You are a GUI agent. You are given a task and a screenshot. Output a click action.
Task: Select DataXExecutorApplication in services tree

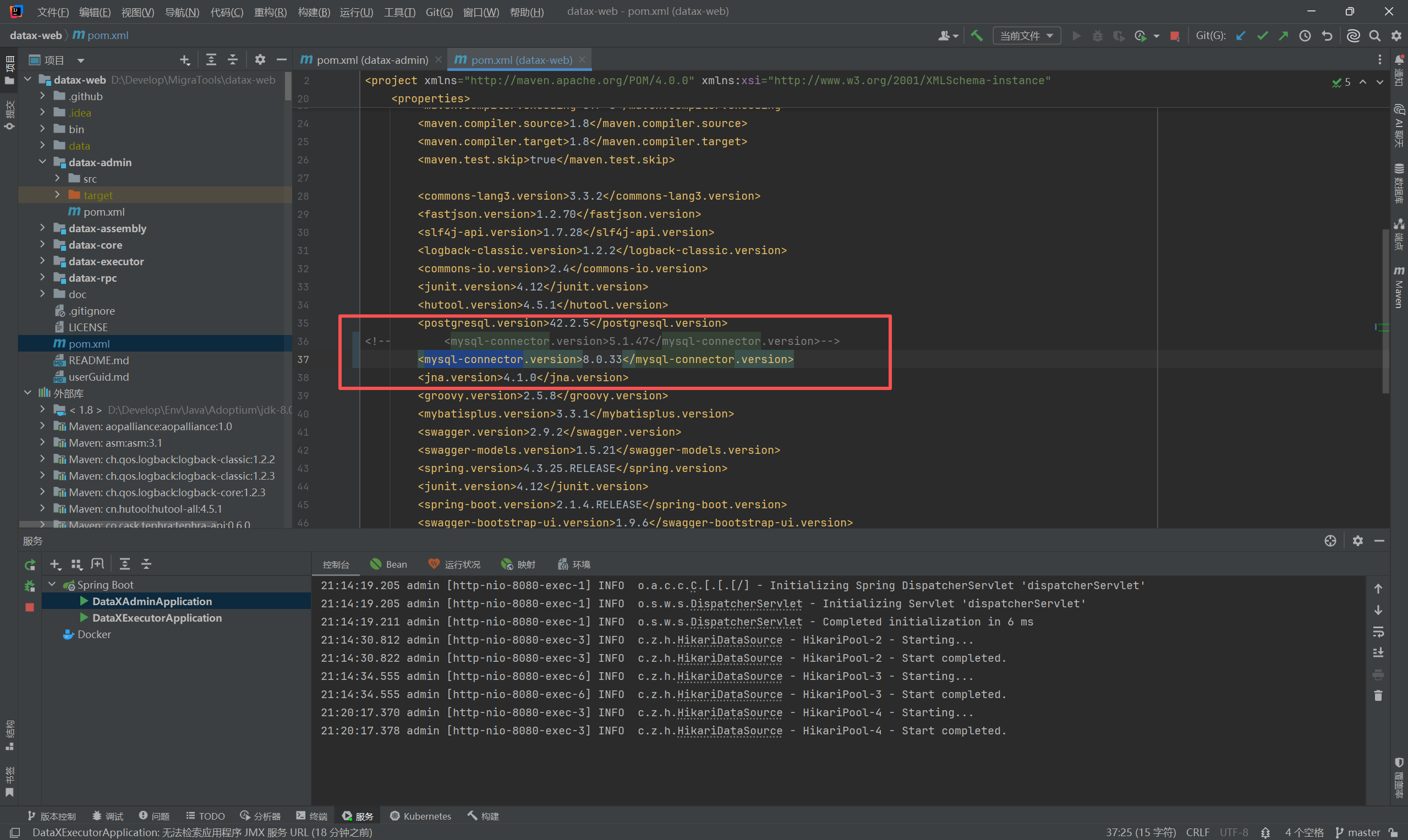[157, 618]
